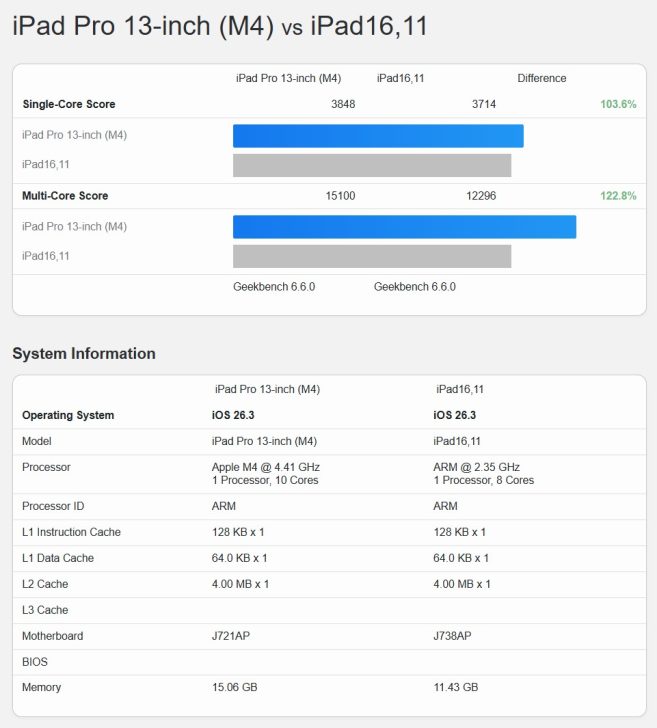Image resolution: width=657 pixels, height=728 pixels.
Task: Click the Processor ID row label
Action: tap(53, 506)
